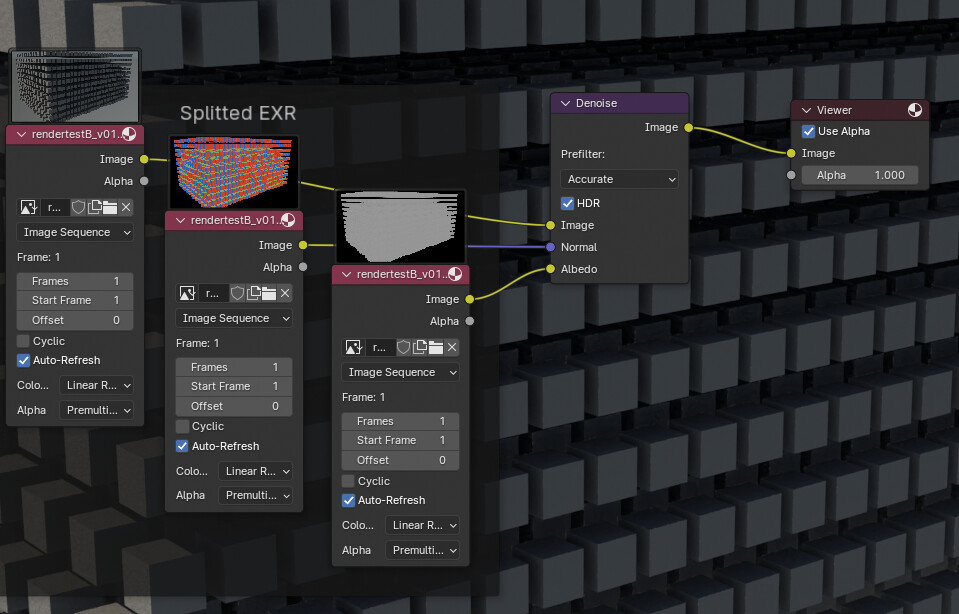Screen dimensions: 959x614
Task: Adjust the Alpha 1.000 slider on Viewer
Action: 860,174
